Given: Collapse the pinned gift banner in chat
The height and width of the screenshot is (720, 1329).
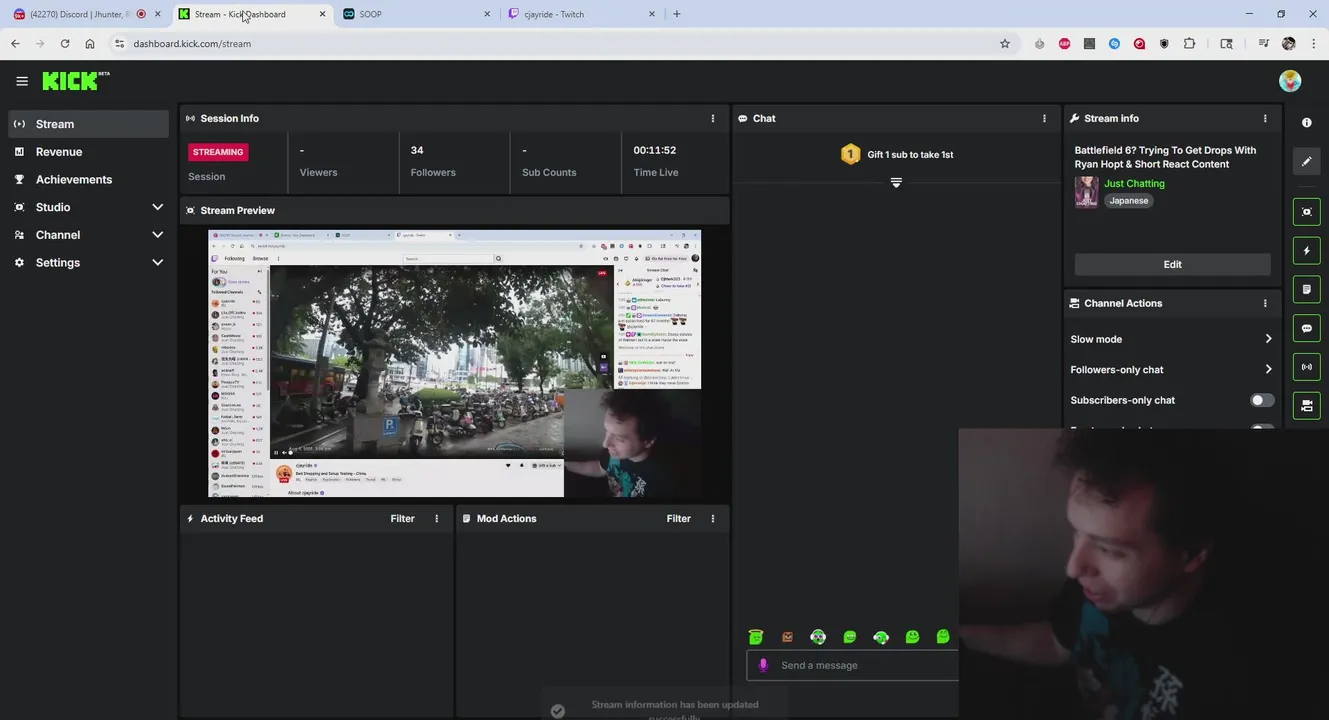Looking at the screenshot, I should [896, 183].
